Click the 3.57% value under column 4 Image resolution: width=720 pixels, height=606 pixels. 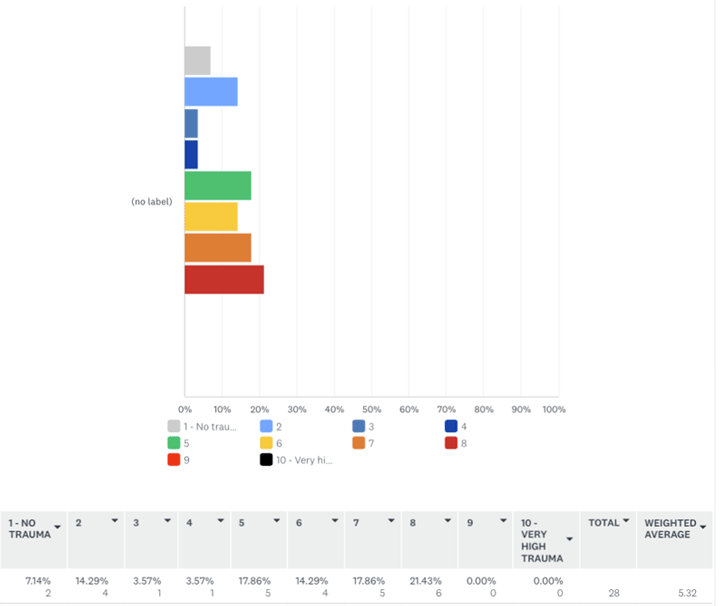(200, 581)
